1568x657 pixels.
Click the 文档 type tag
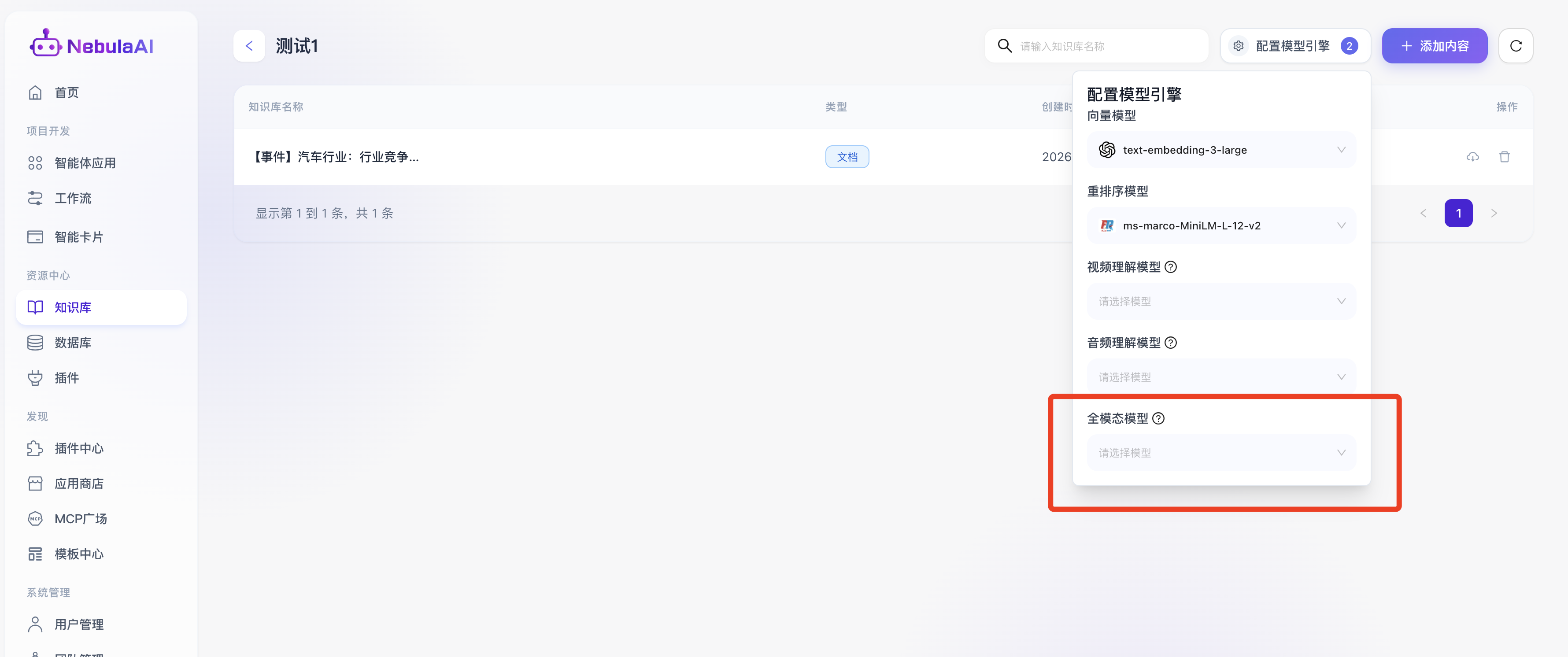[x=847, y=157]
